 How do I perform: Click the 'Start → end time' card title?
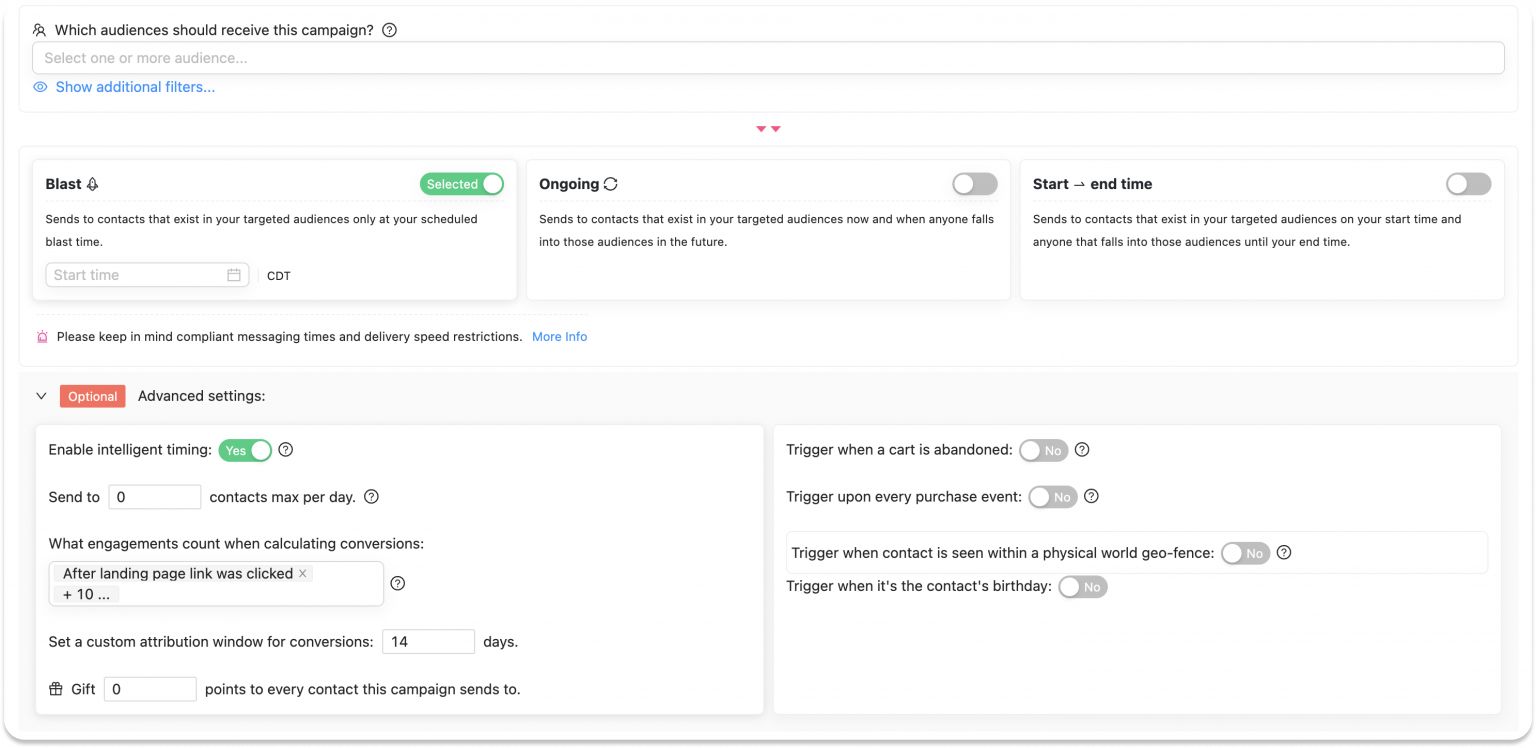1092,184
